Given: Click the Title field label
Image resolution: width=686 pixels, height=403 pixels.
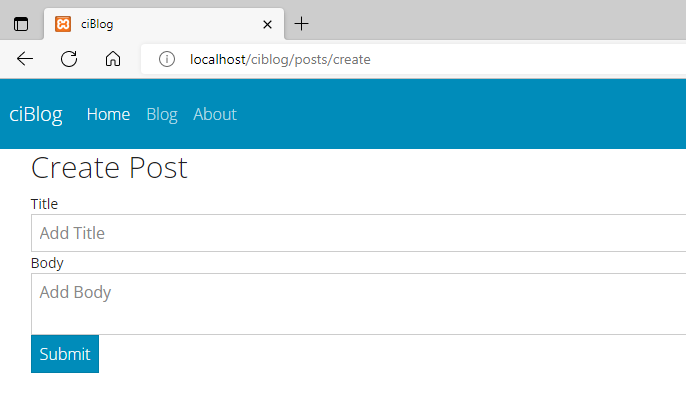Looking at the screenshot, I should (44, 204).
